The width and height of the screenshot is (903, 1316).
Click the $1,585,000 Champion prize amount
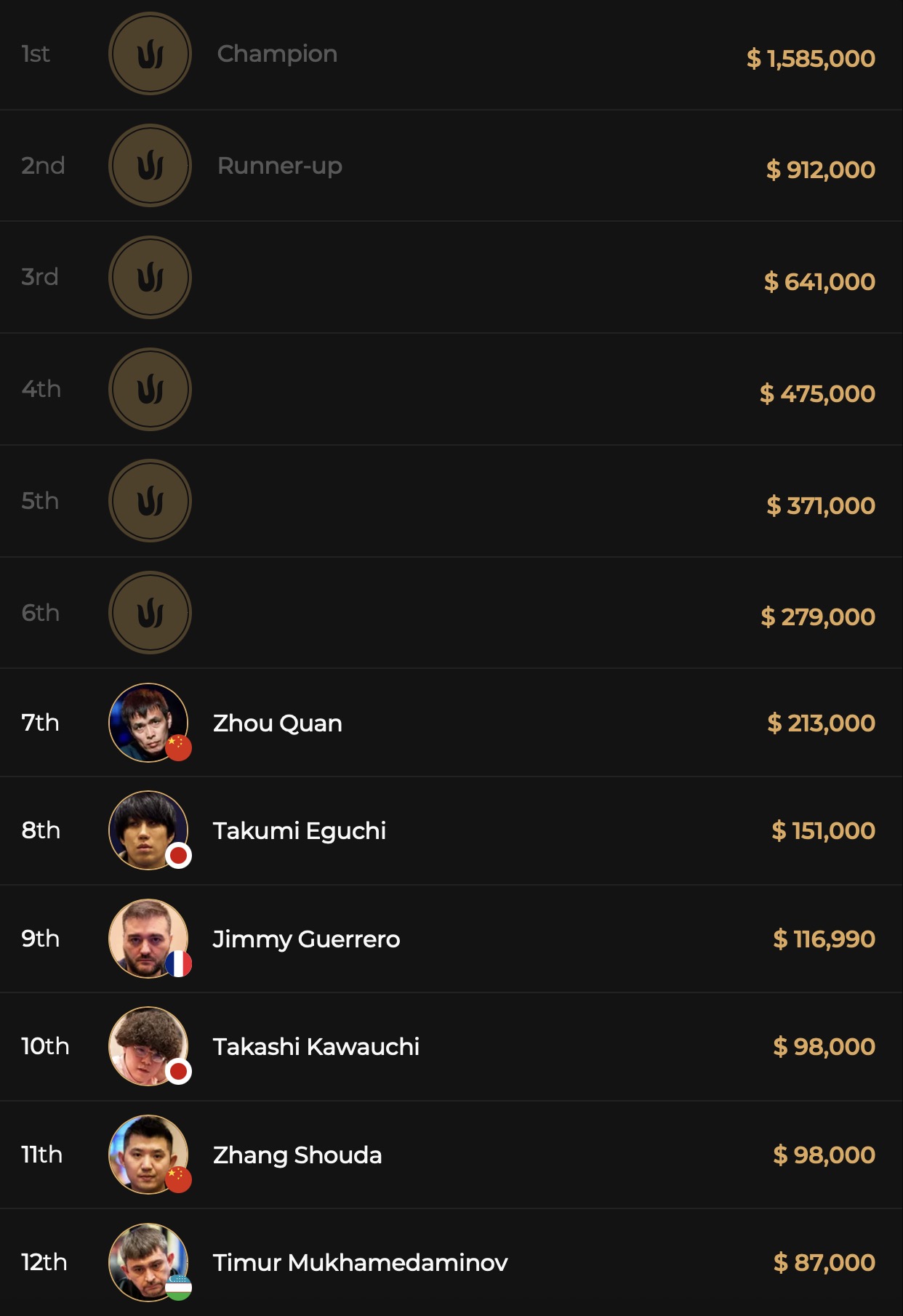pos(811,59)
